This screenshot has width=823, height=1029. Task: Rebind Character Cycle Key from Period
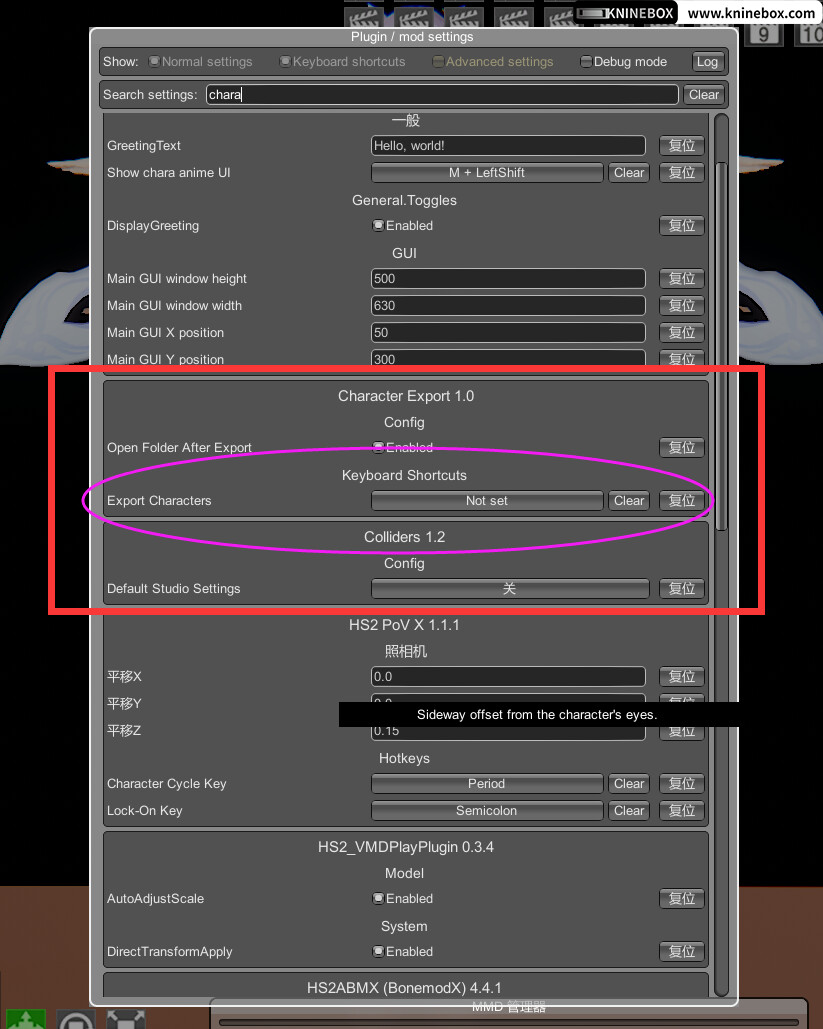pyautogui.click(x=487, y=784)
